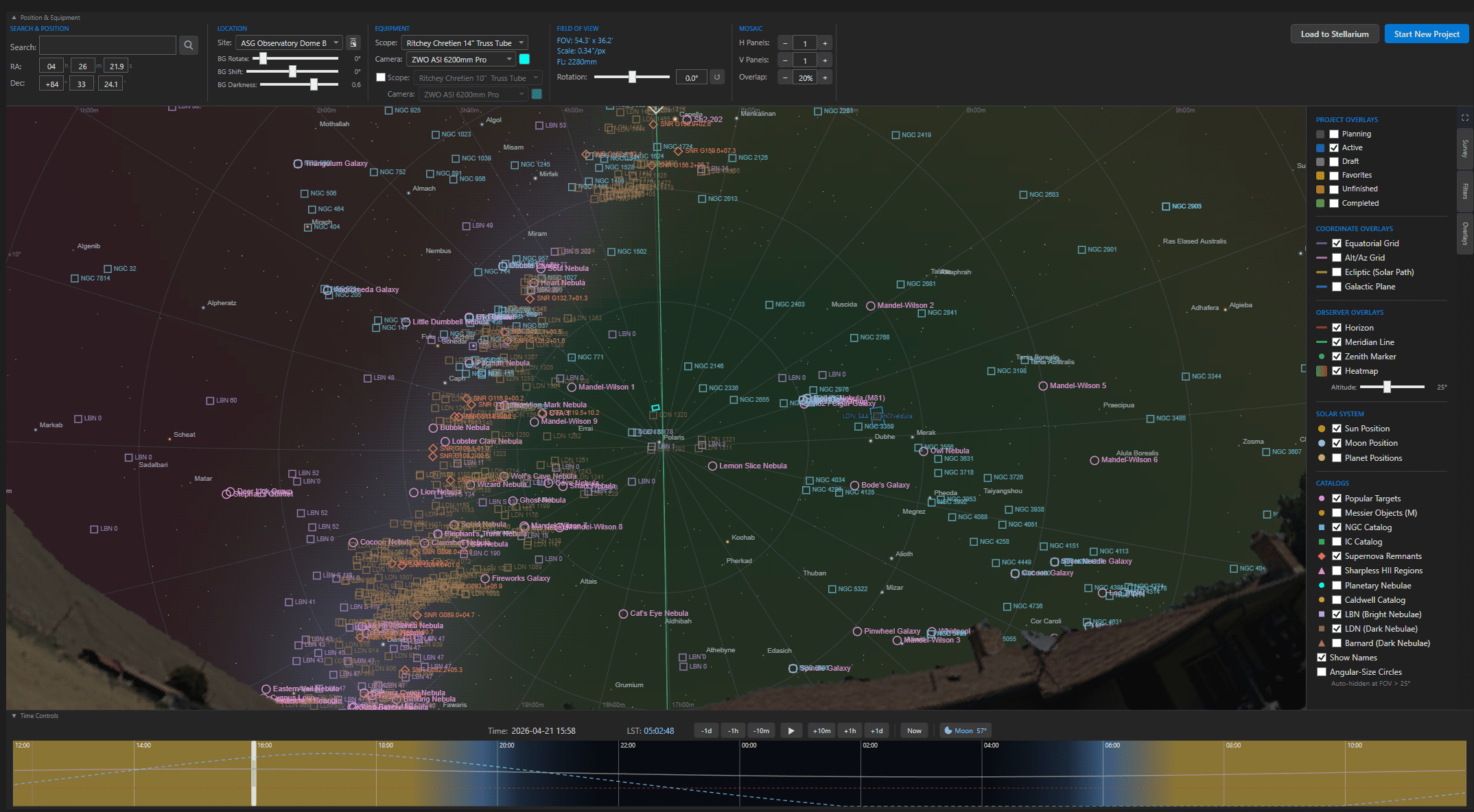Decrease Overlap with minus button
The width and height of the screenshot is (1474, 812).
[786, 78]
